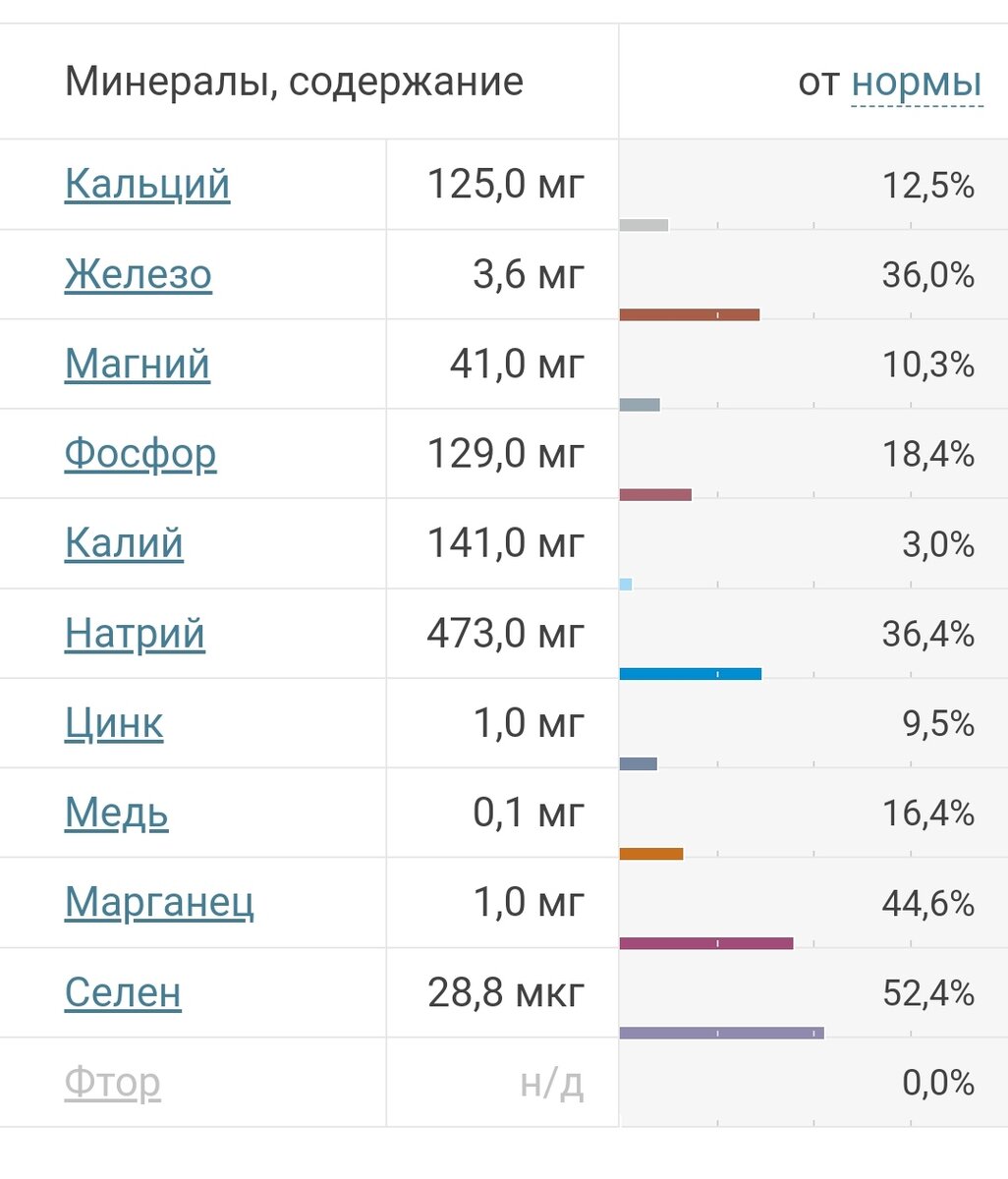
Task: Open the нормы reference link
Action: [915, 84]
